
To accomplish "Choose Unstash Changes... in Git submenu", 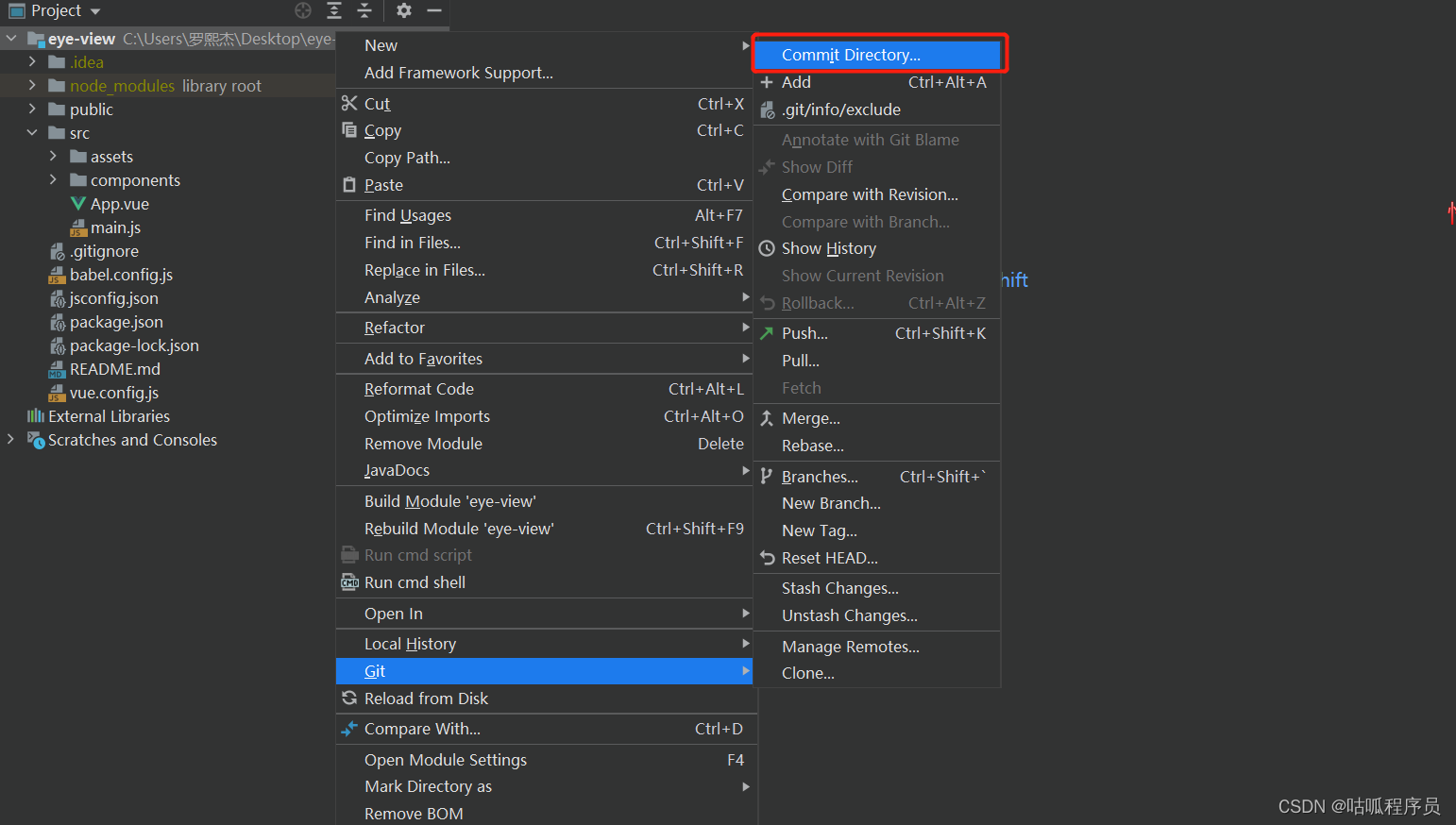I will pyautogui.click(x=877, y=615).
